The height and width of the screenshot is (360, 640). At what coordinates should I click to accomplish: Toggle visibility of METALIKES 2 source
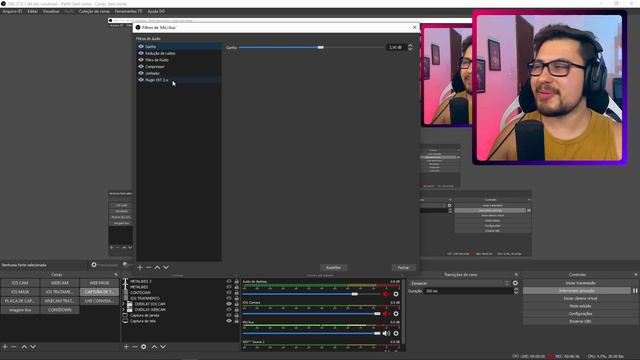point(229,281)
